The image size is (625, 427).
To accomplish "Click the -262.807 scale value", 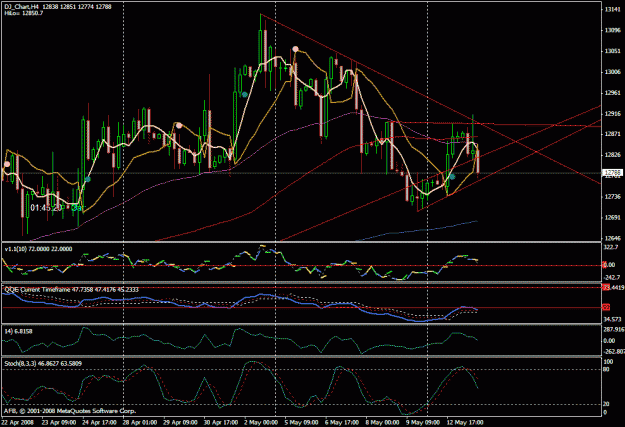I will [x=614, y=351].
